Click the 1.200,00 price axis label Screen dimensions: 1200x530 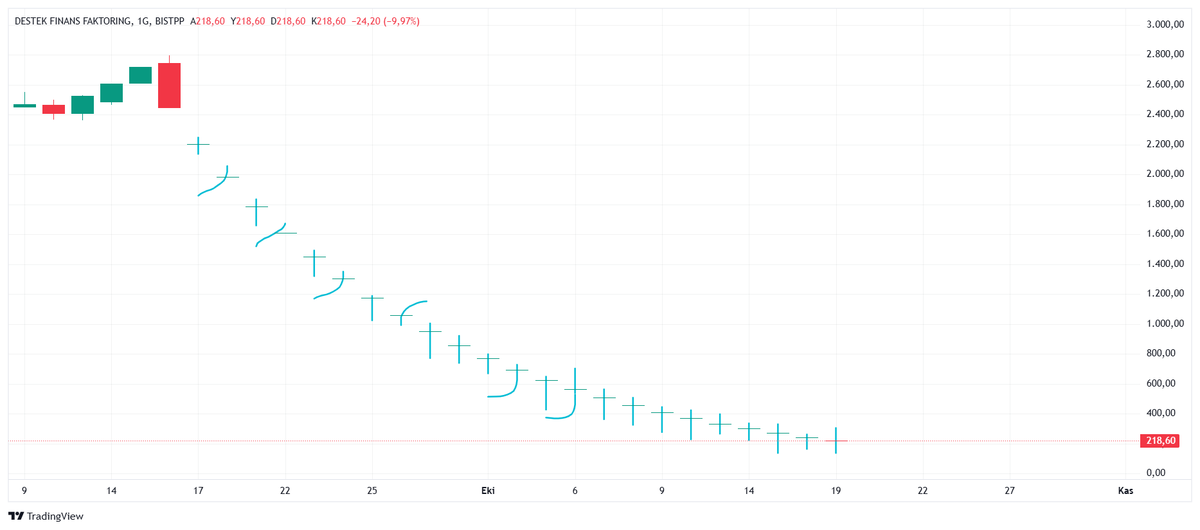(x=1165, y=293)
